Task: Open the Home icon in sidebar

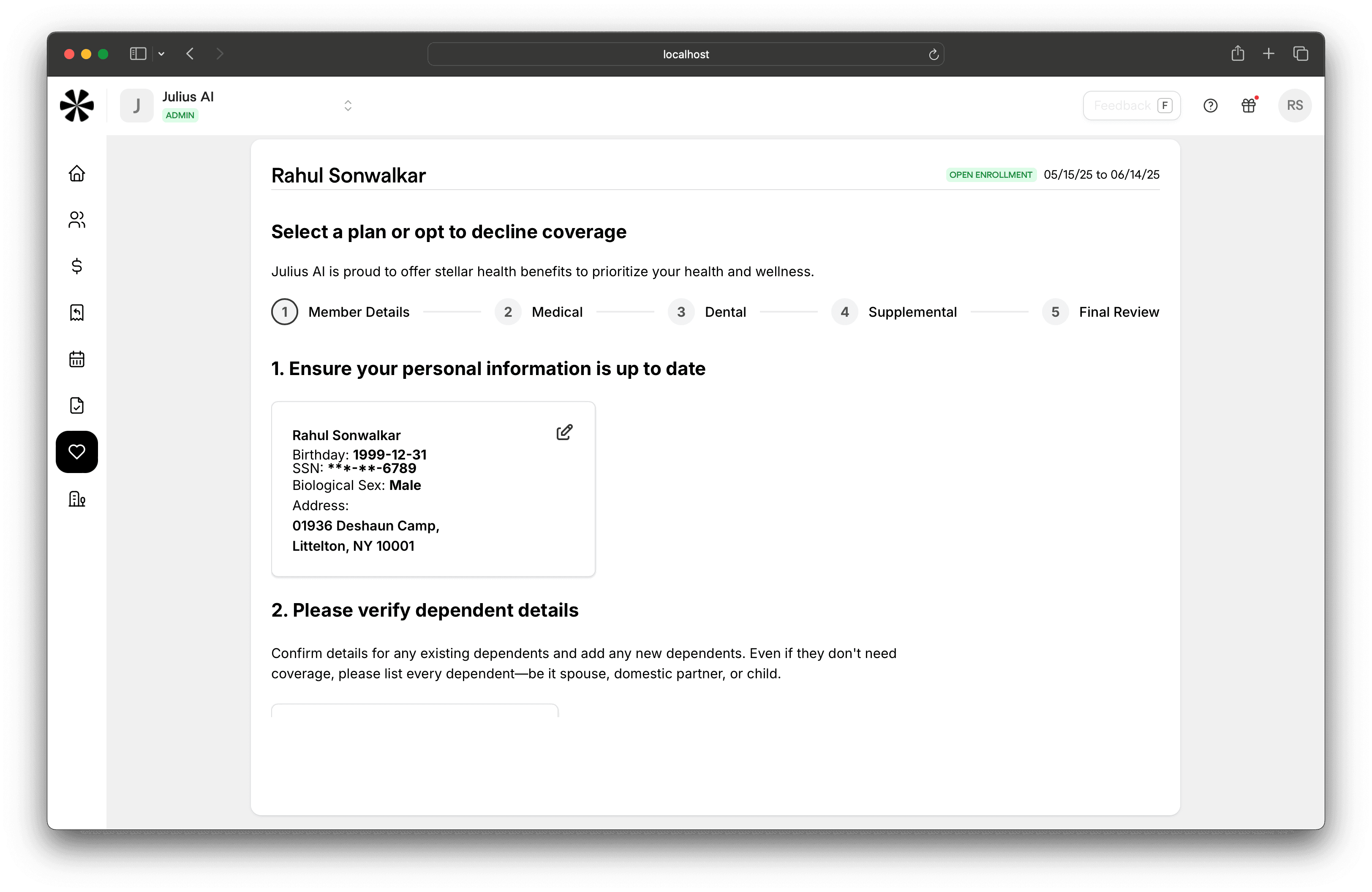Action: pyautogui.click(x=77, y=174)
